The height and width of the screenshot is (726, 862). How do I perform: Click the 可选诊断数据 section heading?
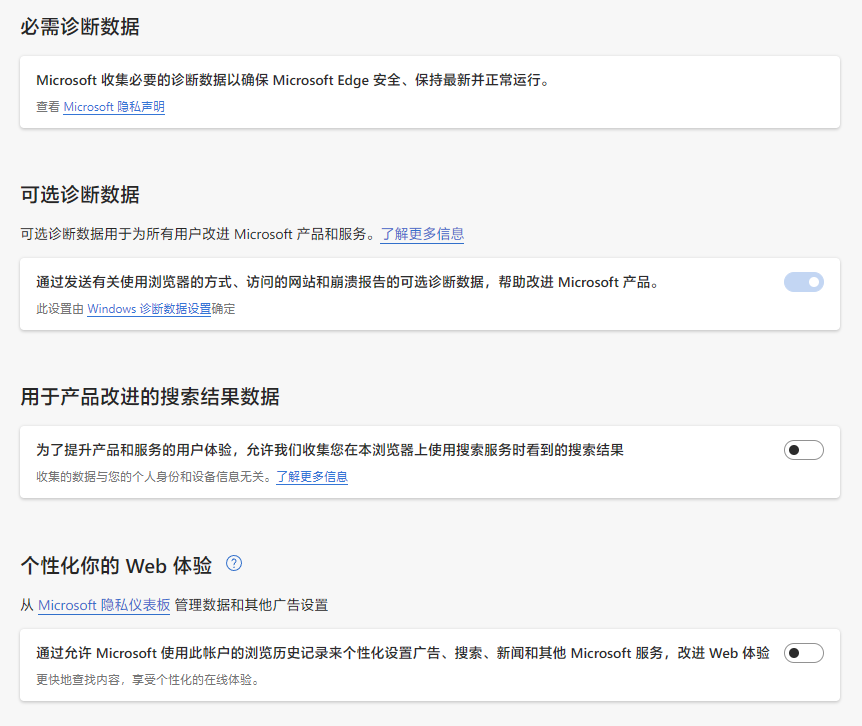tap(80, 195)
